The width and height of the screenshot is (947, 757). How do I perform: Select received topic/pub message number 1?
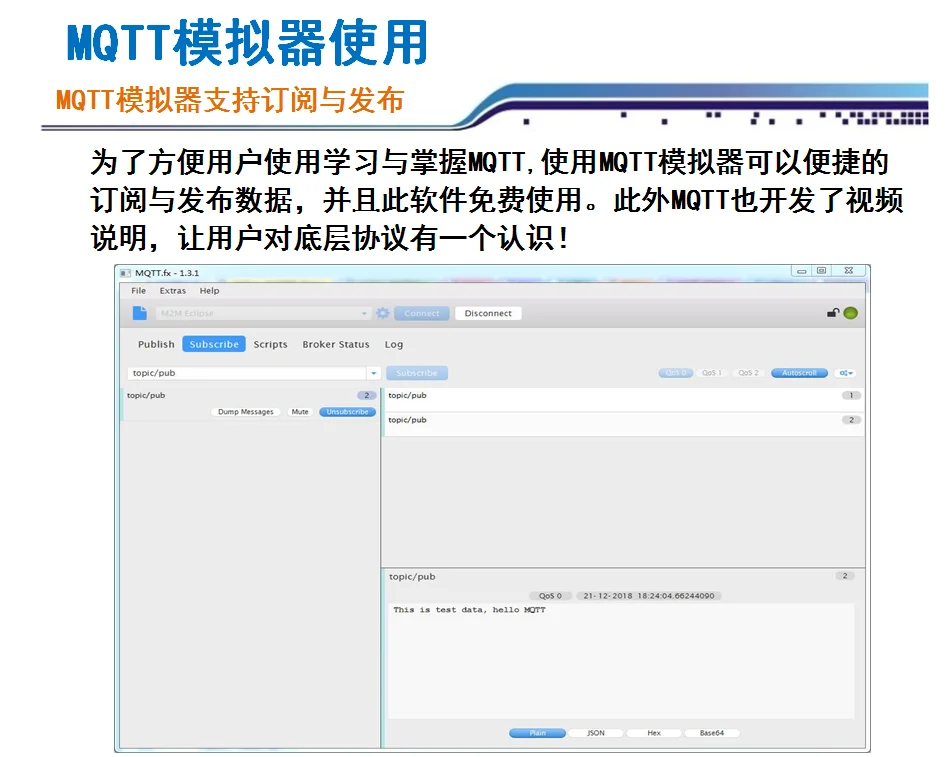point(623,399)
